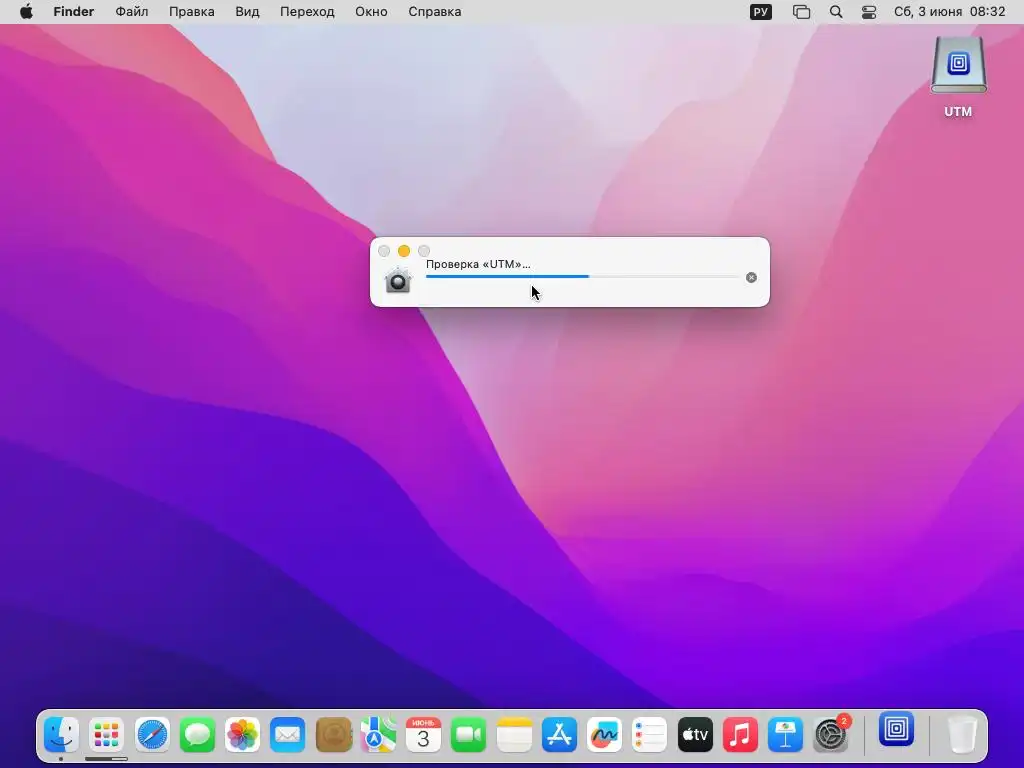Open Reminders app in the Dock
Viewport: 1024px width, 768px height.
point(650,735)
